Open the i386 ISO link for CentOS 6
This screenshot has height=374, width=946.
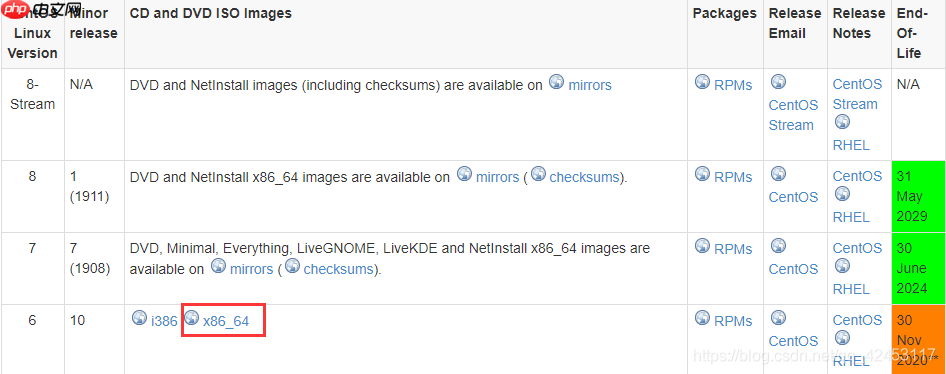[164, 322]
